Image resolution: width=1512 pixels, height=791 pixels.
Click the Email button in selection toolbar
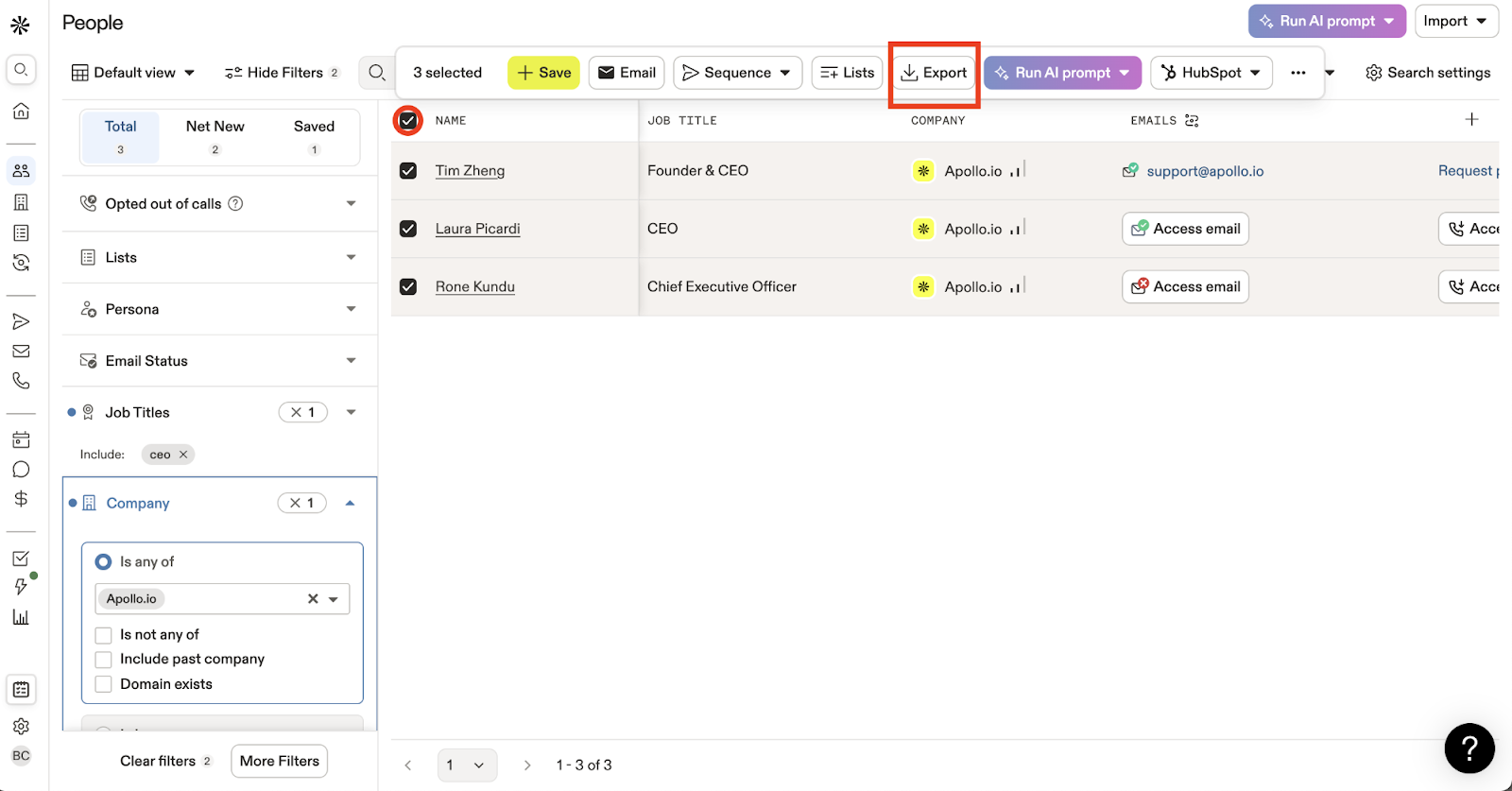(627, 73)
